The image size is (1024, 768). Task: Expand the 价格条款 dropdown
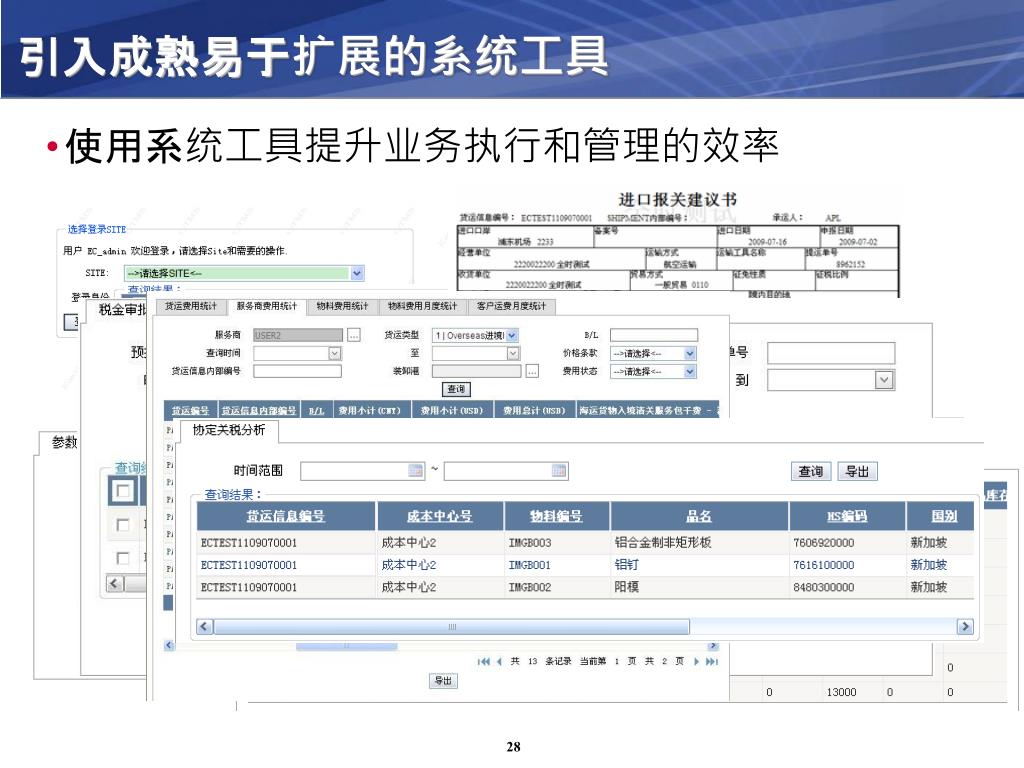click(x=690, y=353)
